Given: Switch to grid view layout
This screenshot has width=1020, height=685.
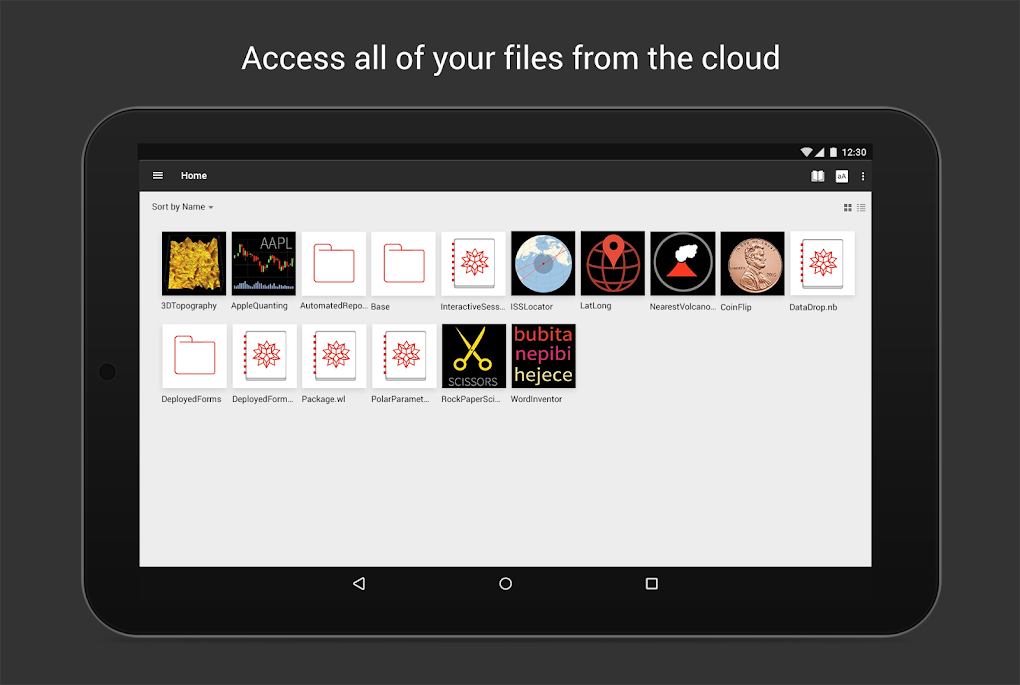Looking at the screenshot, I should (x=849, y=207).
